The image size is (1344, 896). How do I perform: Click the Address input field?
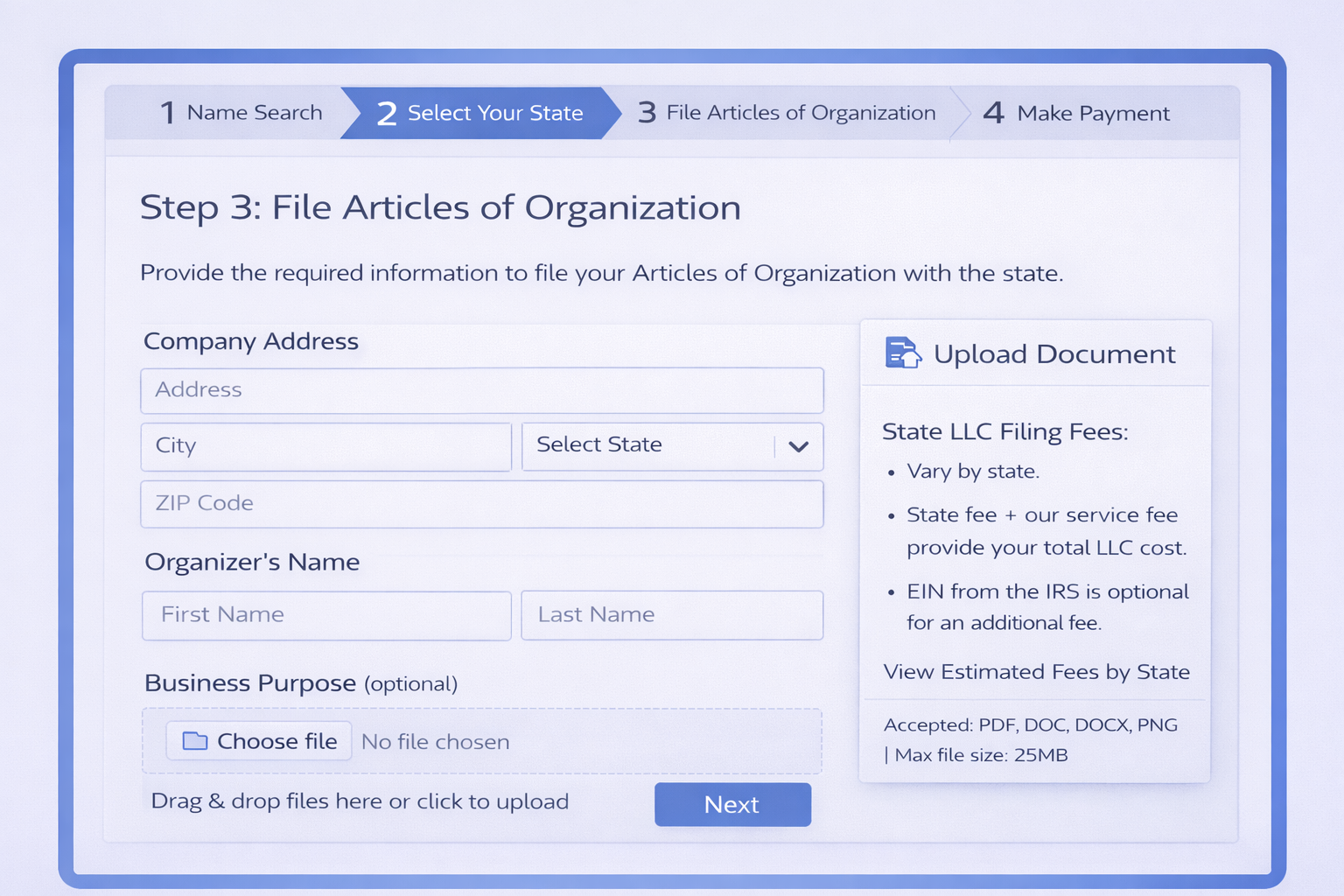pyautogui.click(x=481, y=390)
